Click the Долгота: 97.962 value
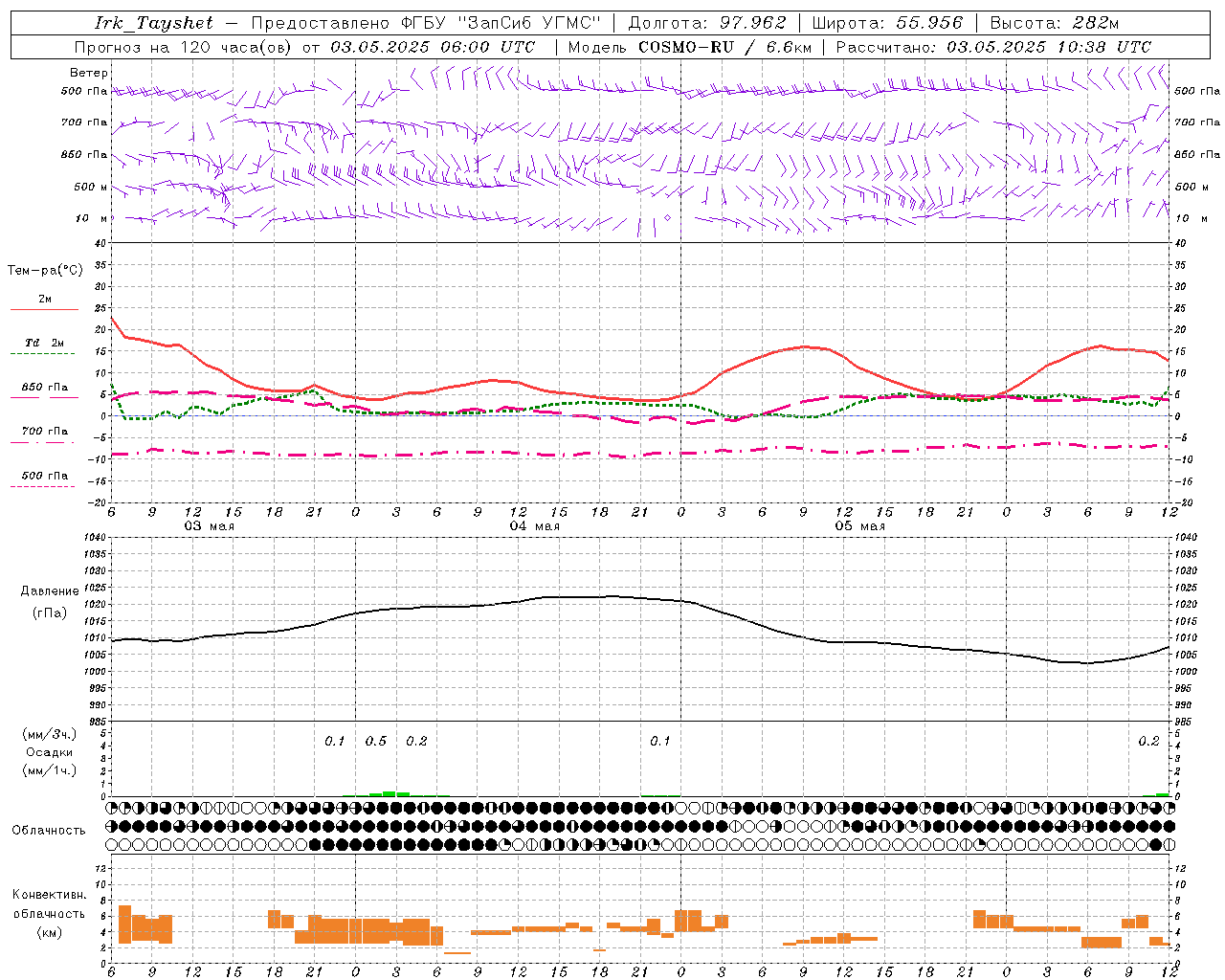The image size is (1225, 980). point(706,23)
